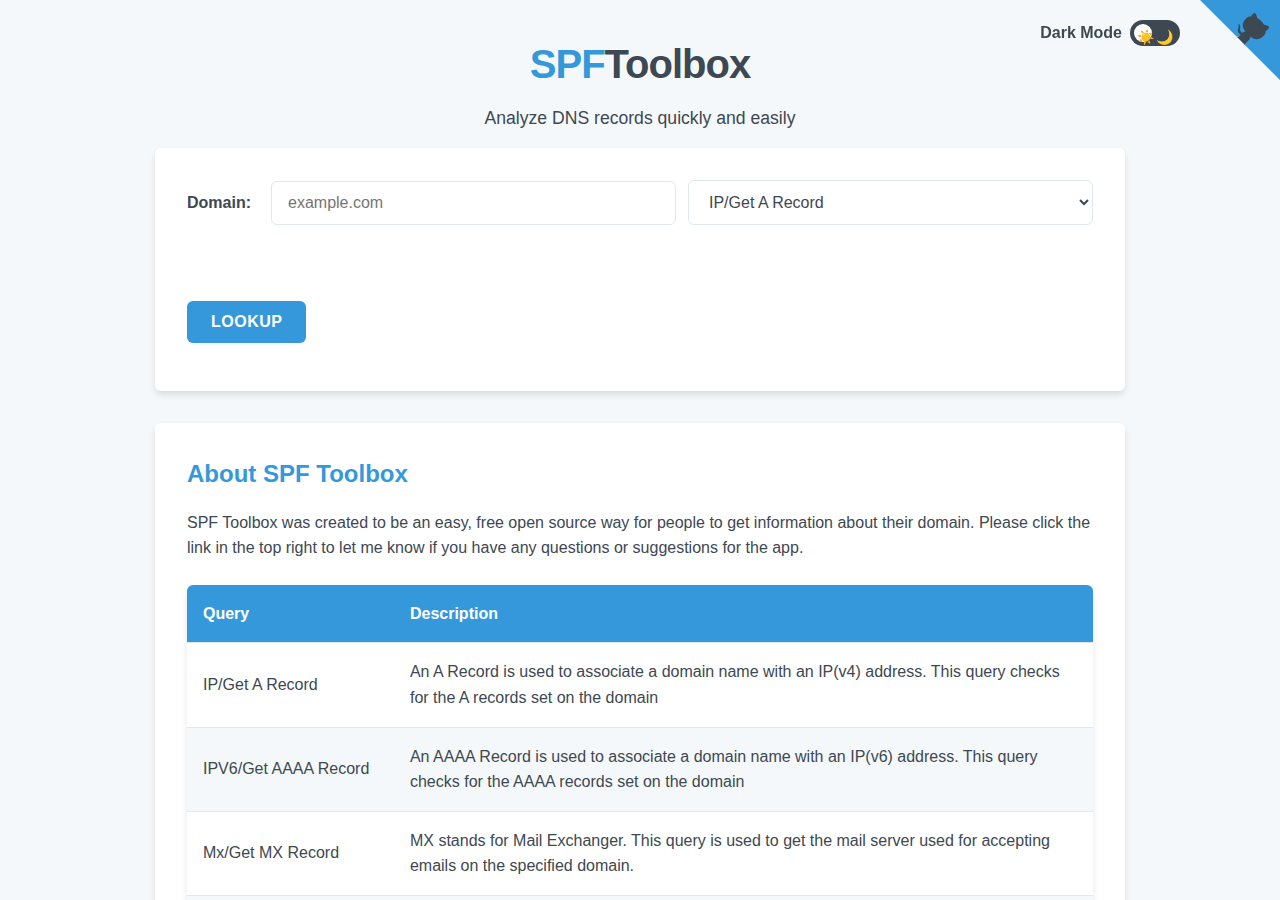Click the 'About SPF Toolbox' heading
Viewport: 1280px width, 900px height.
point(297,474)
